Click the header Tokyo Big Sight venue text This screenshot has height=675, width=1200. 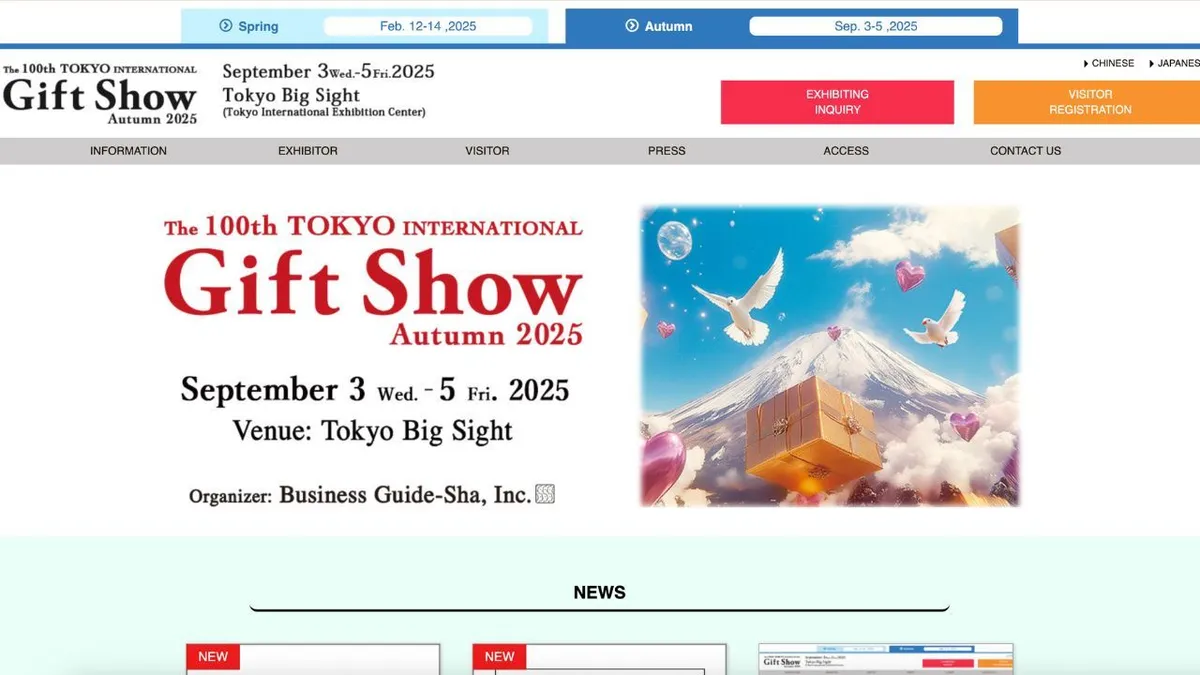point(291,96)
